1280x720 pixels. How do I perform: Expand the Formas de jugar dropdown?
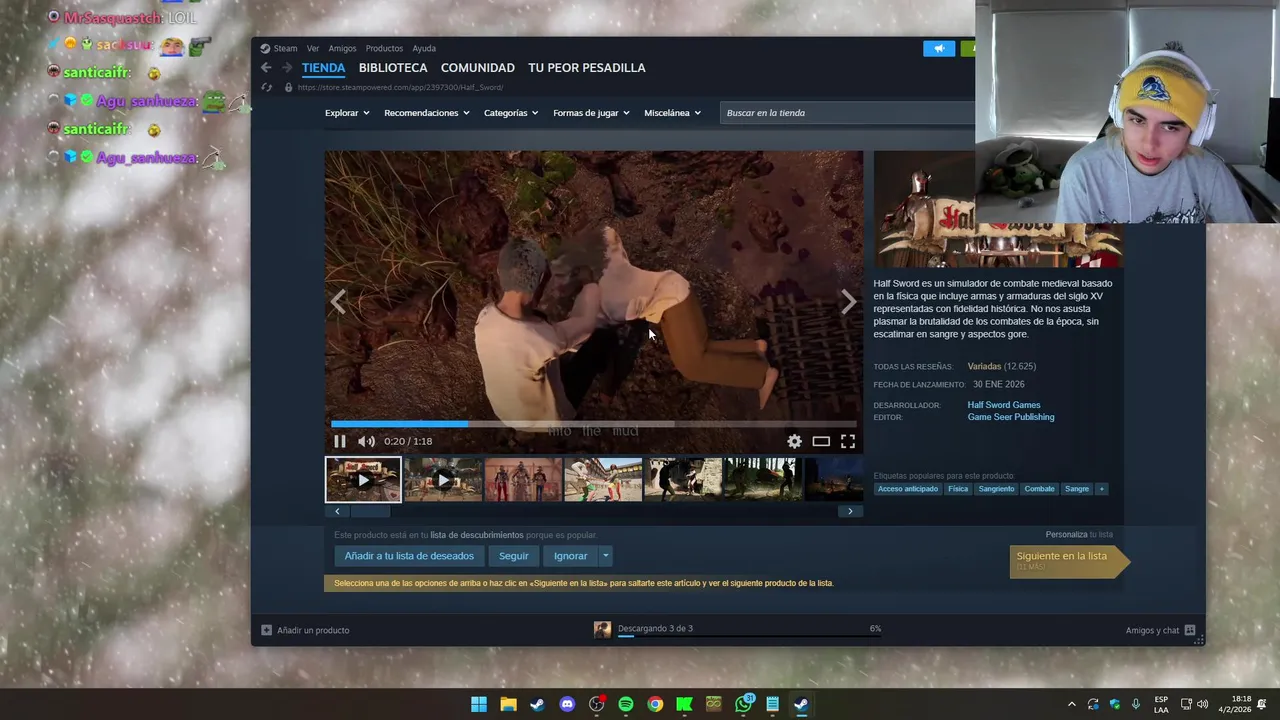(x=591, y=113)
